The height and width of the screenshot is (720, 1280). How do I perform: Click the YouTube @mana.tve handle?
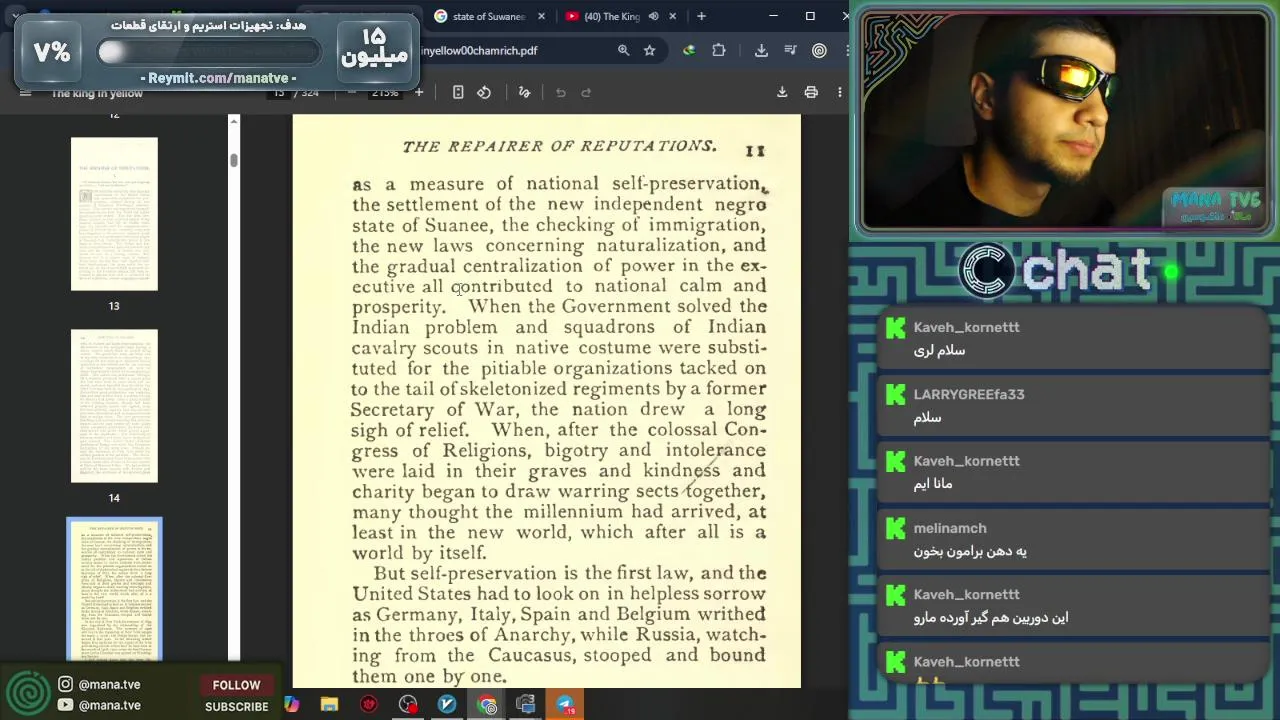109,705
